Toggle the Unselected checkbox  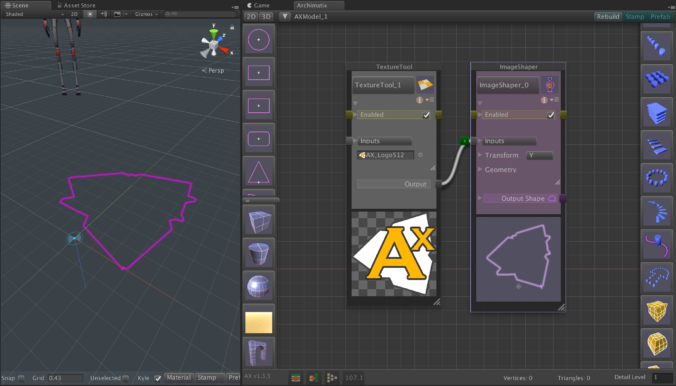pos(125,378)
